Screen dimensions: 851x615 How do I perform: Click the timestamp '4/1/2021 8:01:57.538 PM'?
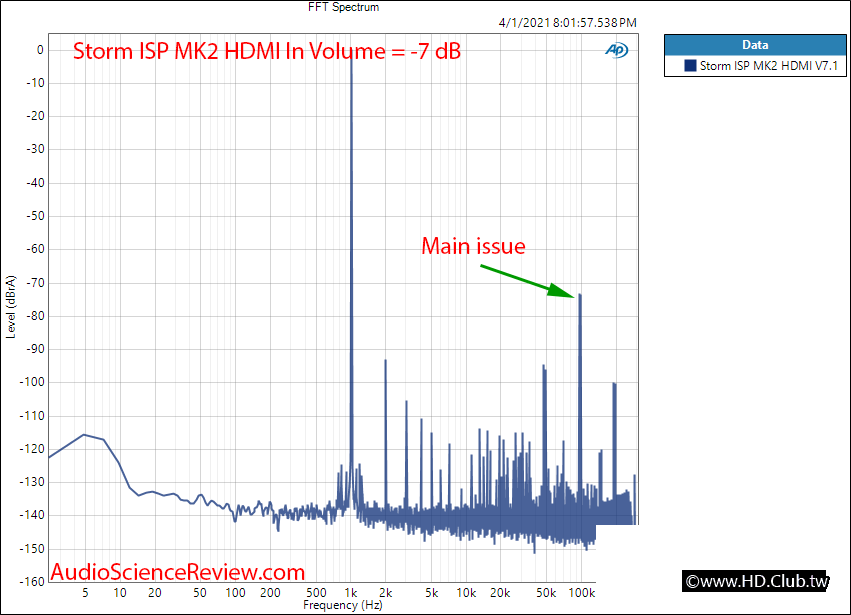click(x=567, y=23)
